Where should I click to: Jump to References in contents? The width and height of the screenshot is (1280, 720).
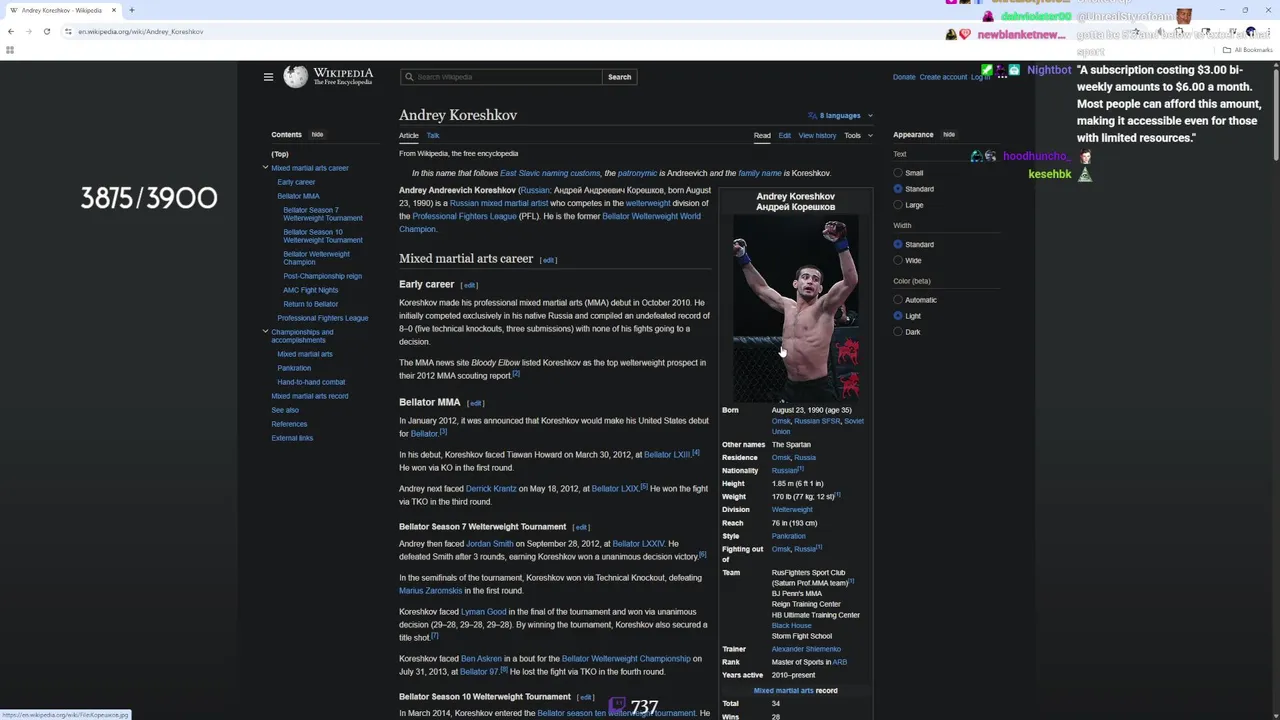click(289, 424)
